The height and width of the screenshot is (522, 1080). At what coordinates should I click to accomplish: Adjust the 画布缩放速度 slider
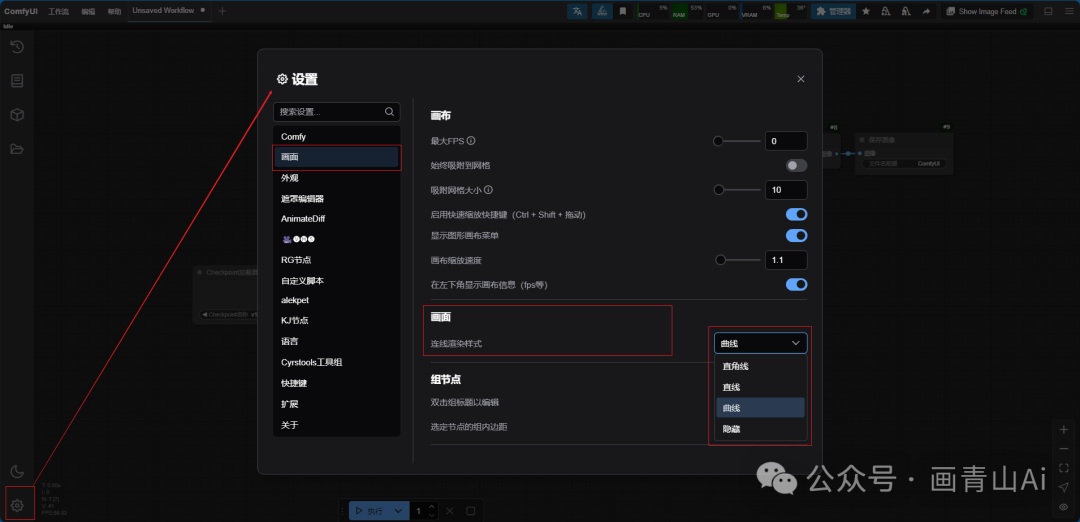[736, 260]
